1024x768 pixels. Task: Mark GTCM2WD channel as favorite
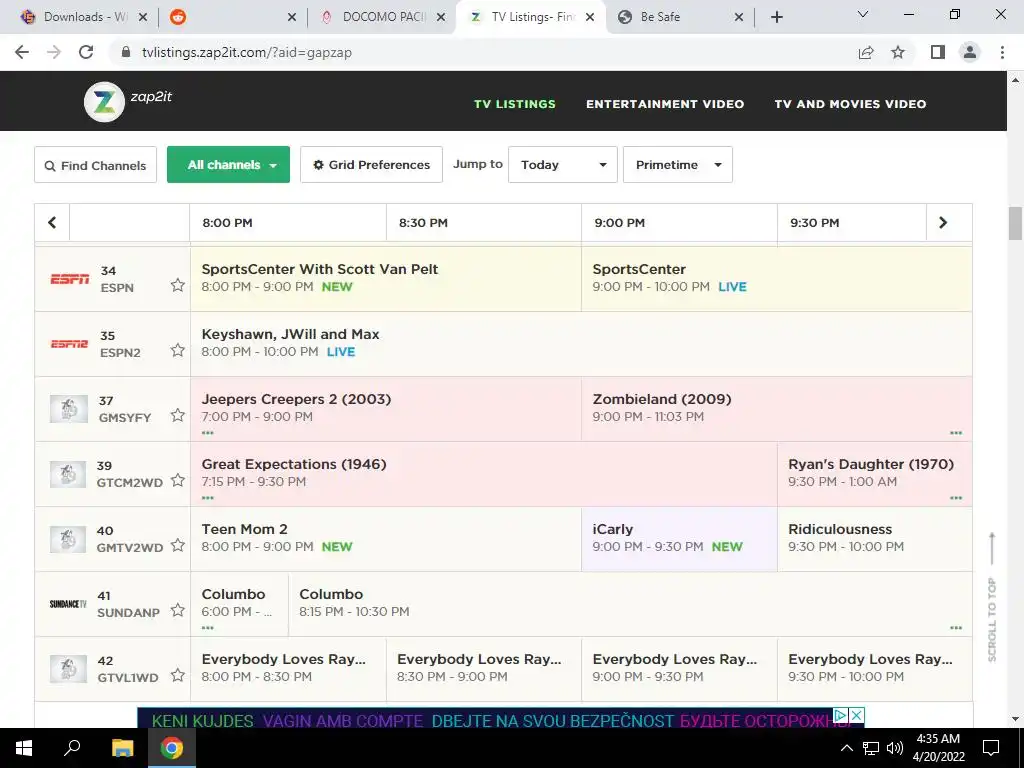(x=178, y=480)
